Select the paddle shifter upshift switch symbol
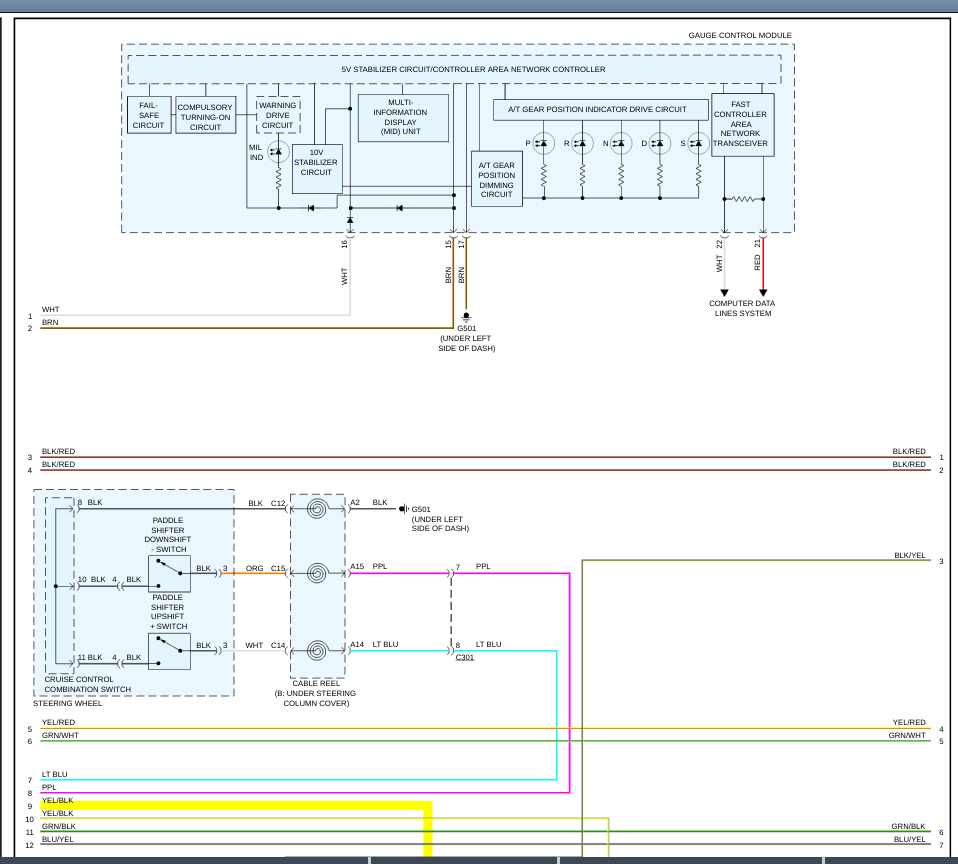 click(x=169, y=651)
